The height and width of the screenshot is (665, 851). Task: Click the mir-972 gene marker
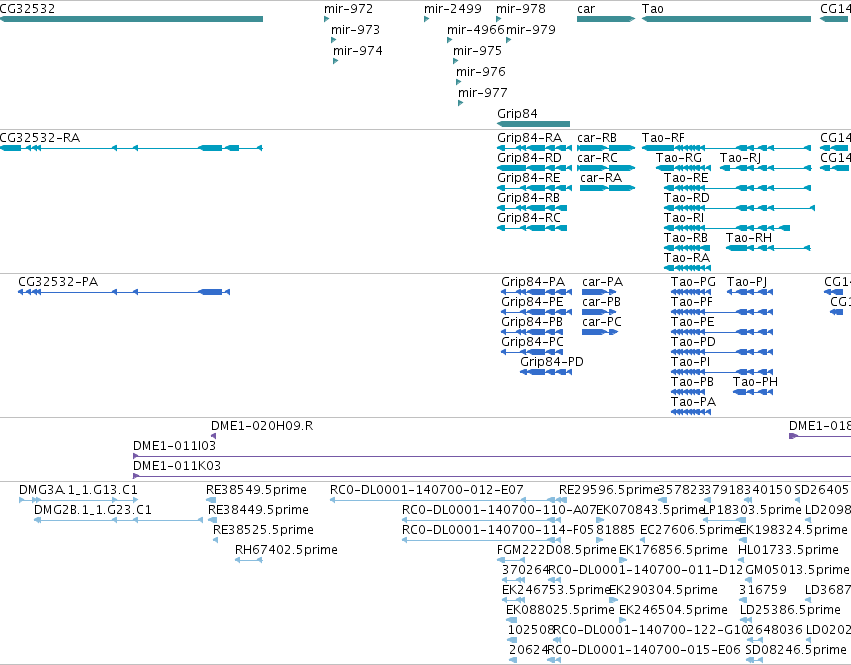[x=327, y=19]
